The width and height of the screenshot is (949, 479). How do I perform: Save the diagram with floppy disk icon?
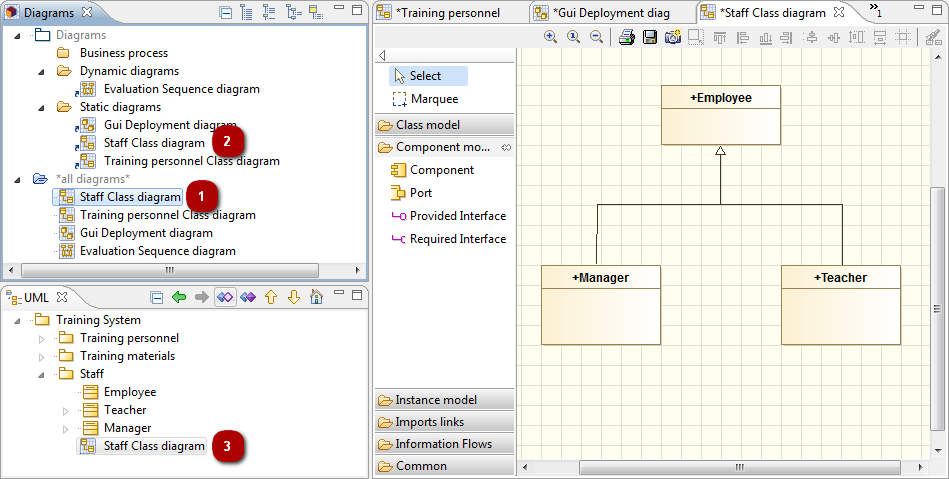[650, 37]
